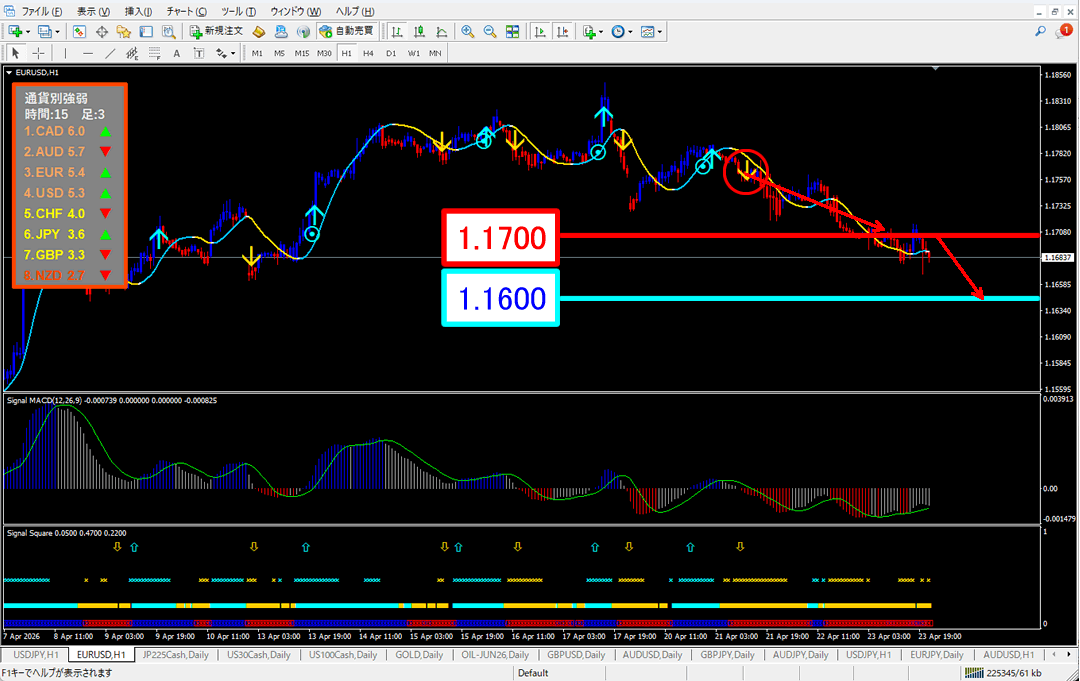Select the horizontal line drawing tool
1080x681 pixels.
pos(88,53)
